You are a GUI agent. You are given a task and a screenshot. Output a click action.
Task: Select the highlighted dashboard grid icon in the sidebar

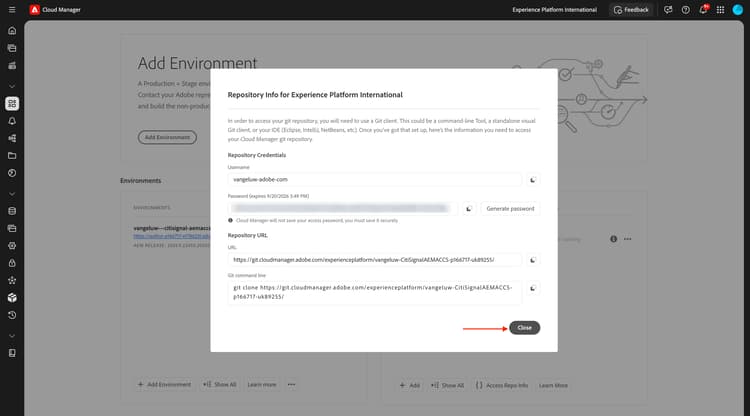point(12,103)
